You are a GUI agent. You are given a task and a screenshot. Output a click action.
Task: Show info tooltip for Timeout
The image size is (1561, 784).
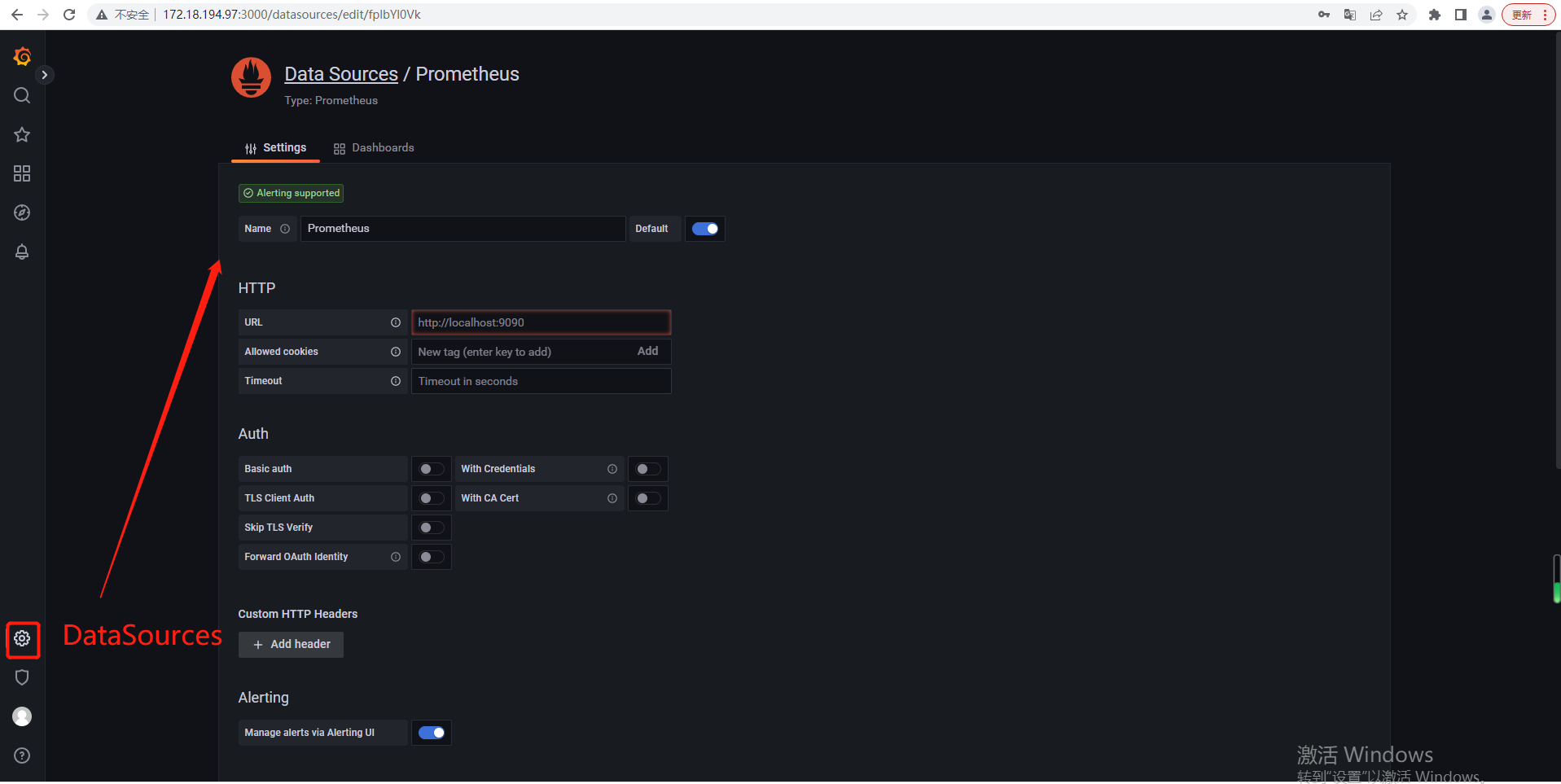pos(396,381)
